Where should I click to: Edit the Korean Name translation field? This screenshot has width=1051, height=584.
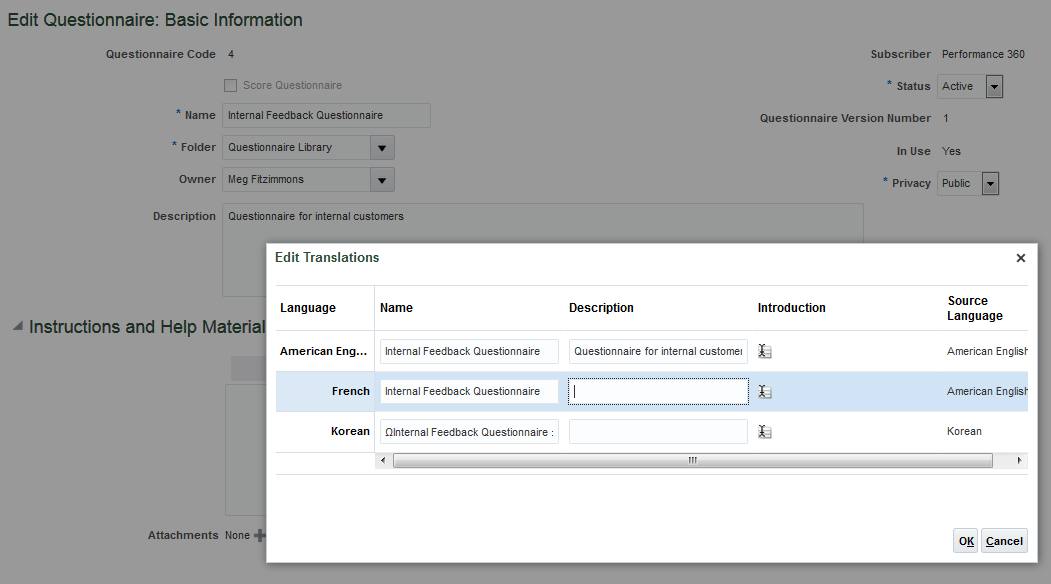click(469, 432)
